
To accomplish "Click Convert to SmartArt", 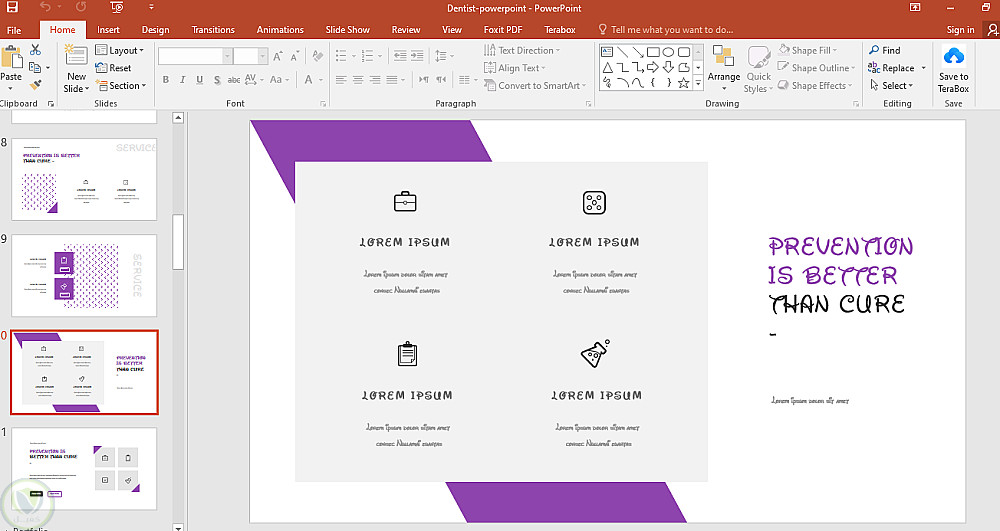I will [x=534, y=85].
